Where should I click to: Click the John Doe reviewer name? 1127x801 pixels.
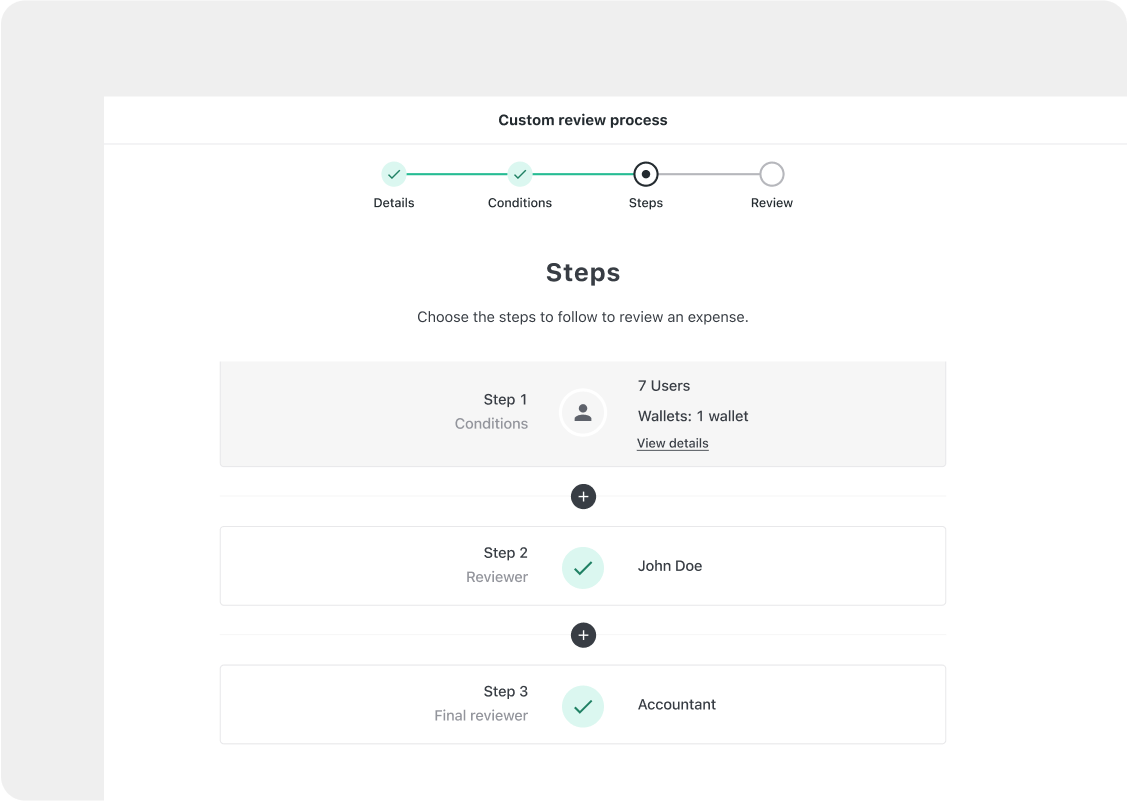pos(670,566)
